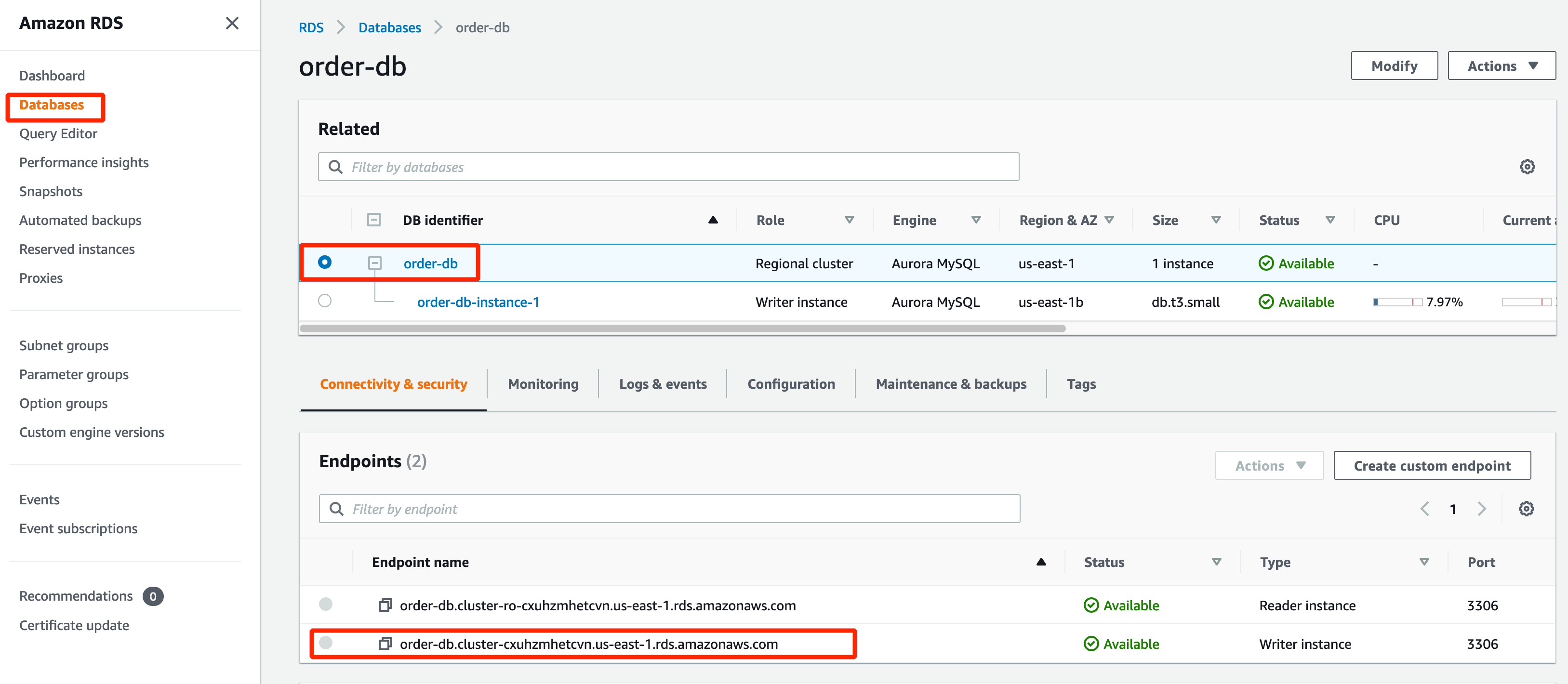
Task: Switch to the Tags tab
Action: (x=1081, y=384)
